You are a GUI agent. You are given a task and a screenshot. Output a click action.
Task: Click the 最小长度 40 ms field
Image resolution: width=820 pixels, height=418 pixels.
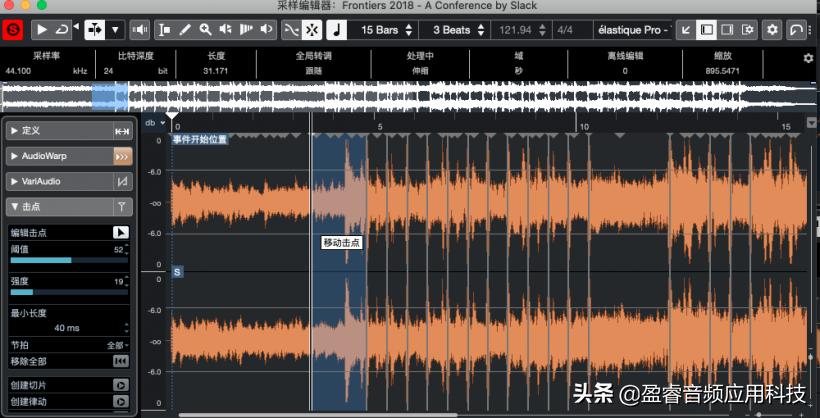[67, 328]
